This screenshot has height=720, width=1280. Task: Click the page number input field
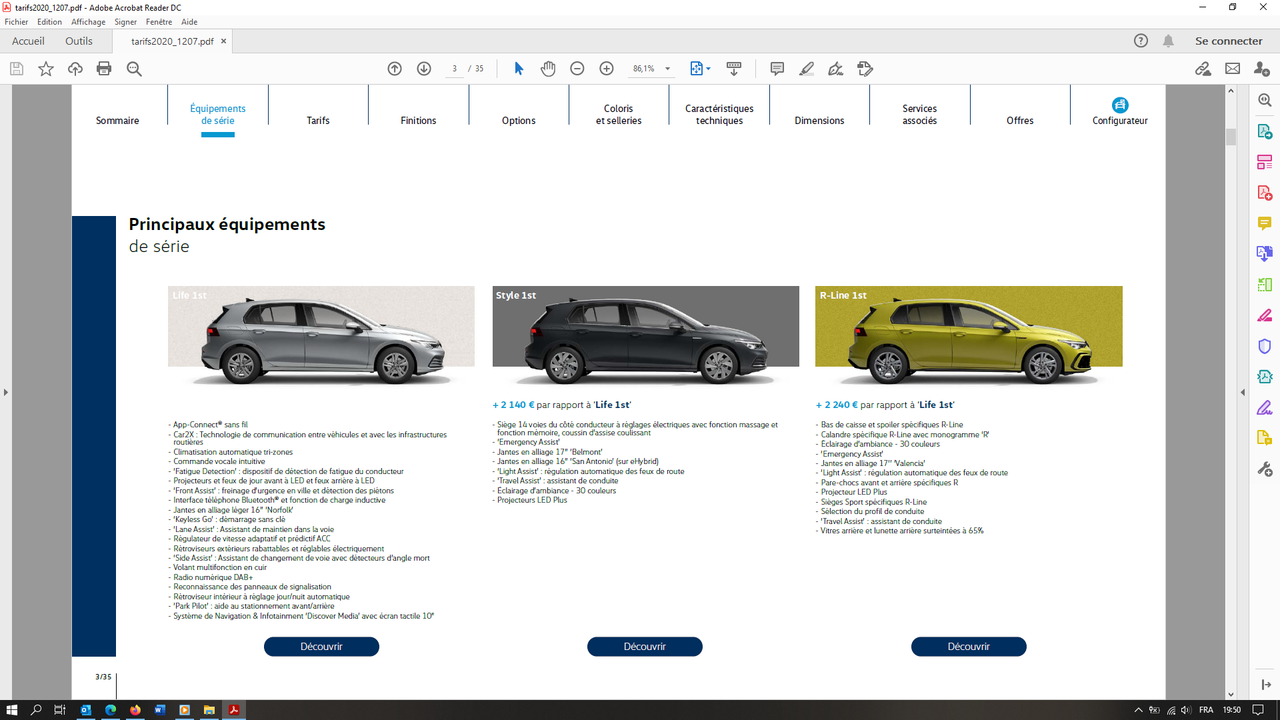[x=455, y=69]
